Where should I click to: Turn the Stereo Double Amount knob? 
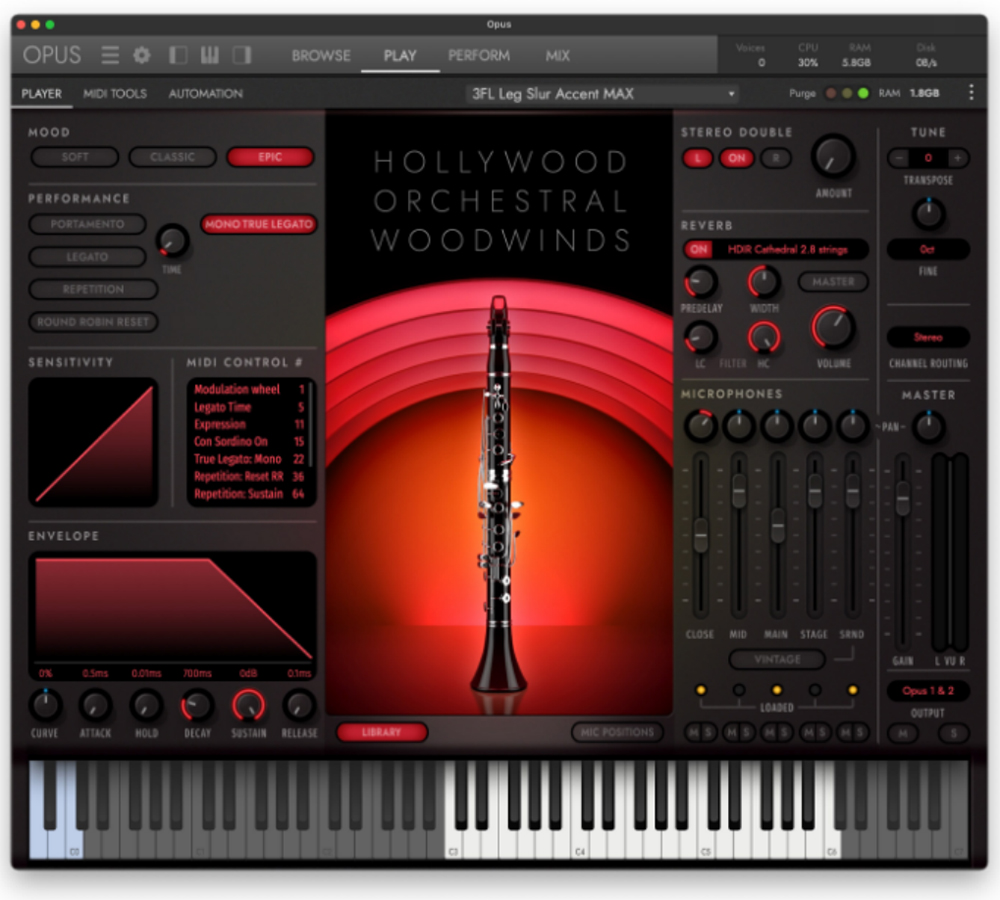click(x=833, y=156)
